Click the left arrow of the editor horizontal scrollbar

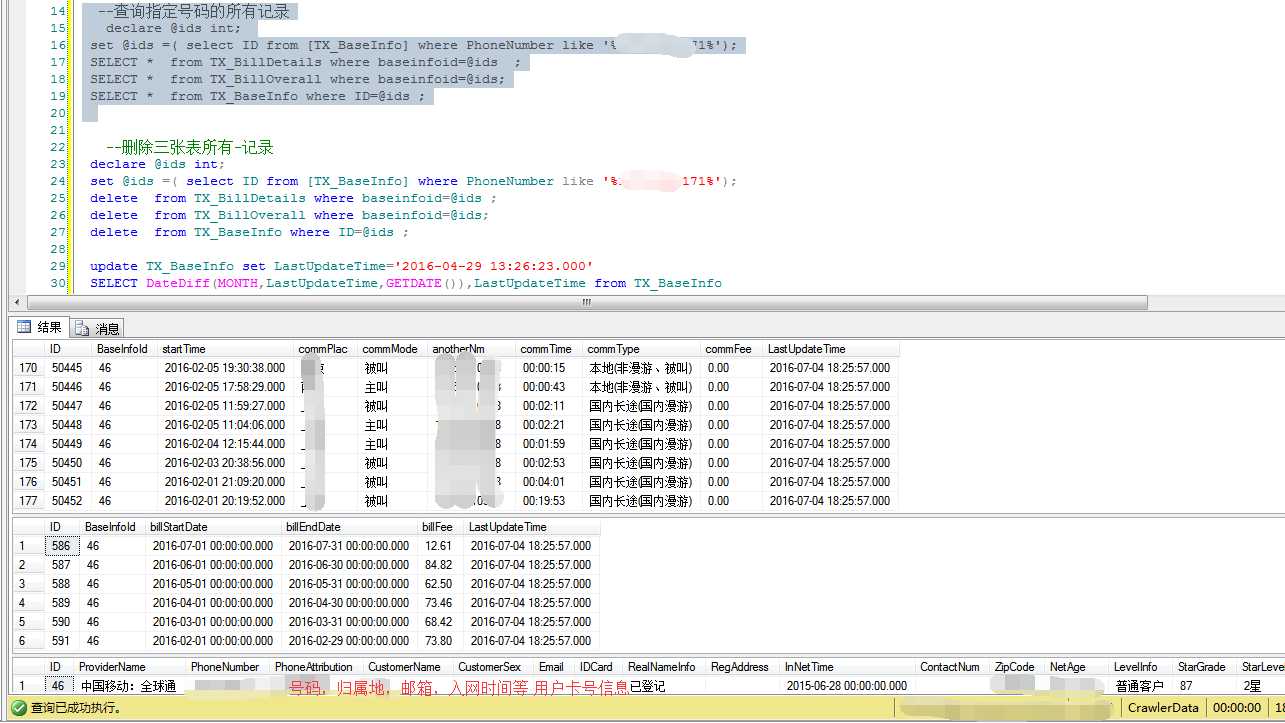[17, 302]
